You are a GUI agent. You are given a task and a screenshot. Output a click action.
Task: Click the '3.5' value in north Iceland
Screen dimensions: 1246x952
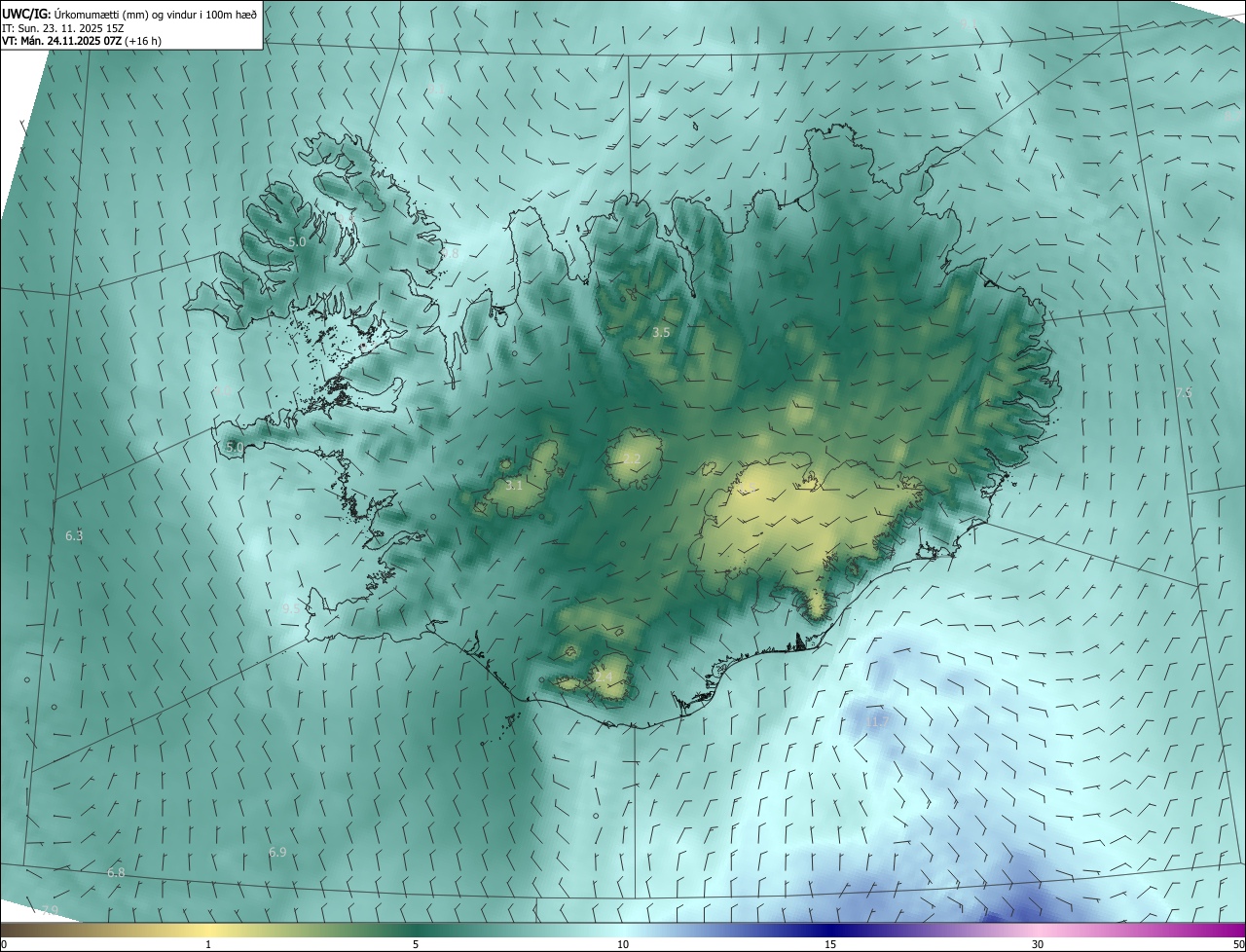click(x=661, y=332)
